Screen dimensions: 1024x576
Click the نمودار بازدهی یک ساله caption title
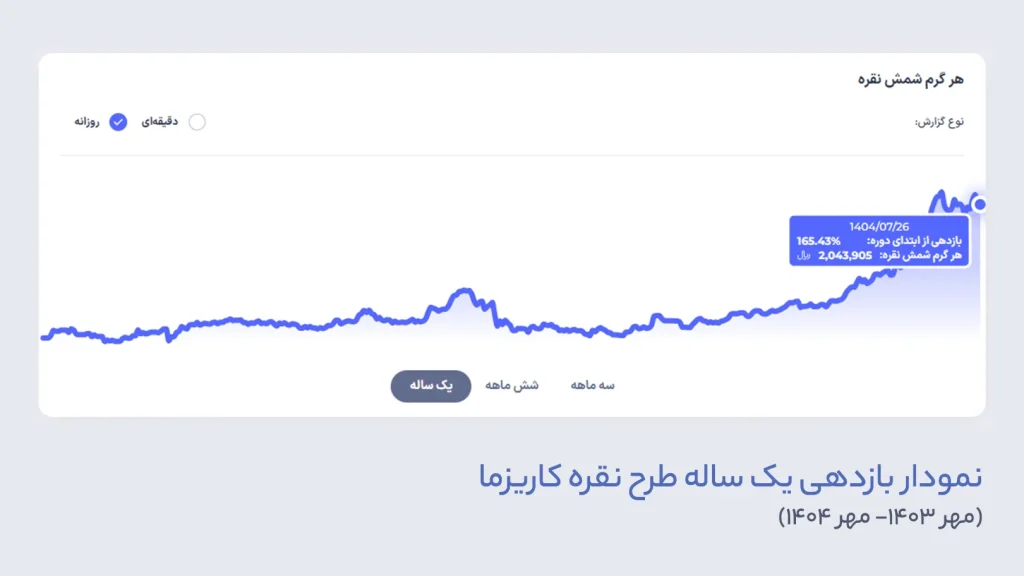click(730, 478)
